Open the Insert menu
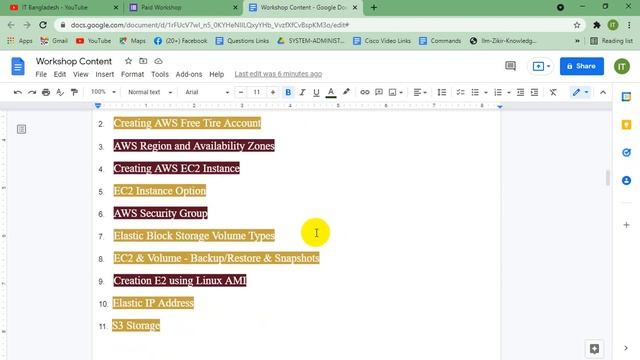This screenshot has height=360, width=640. (x=105, y=74)
